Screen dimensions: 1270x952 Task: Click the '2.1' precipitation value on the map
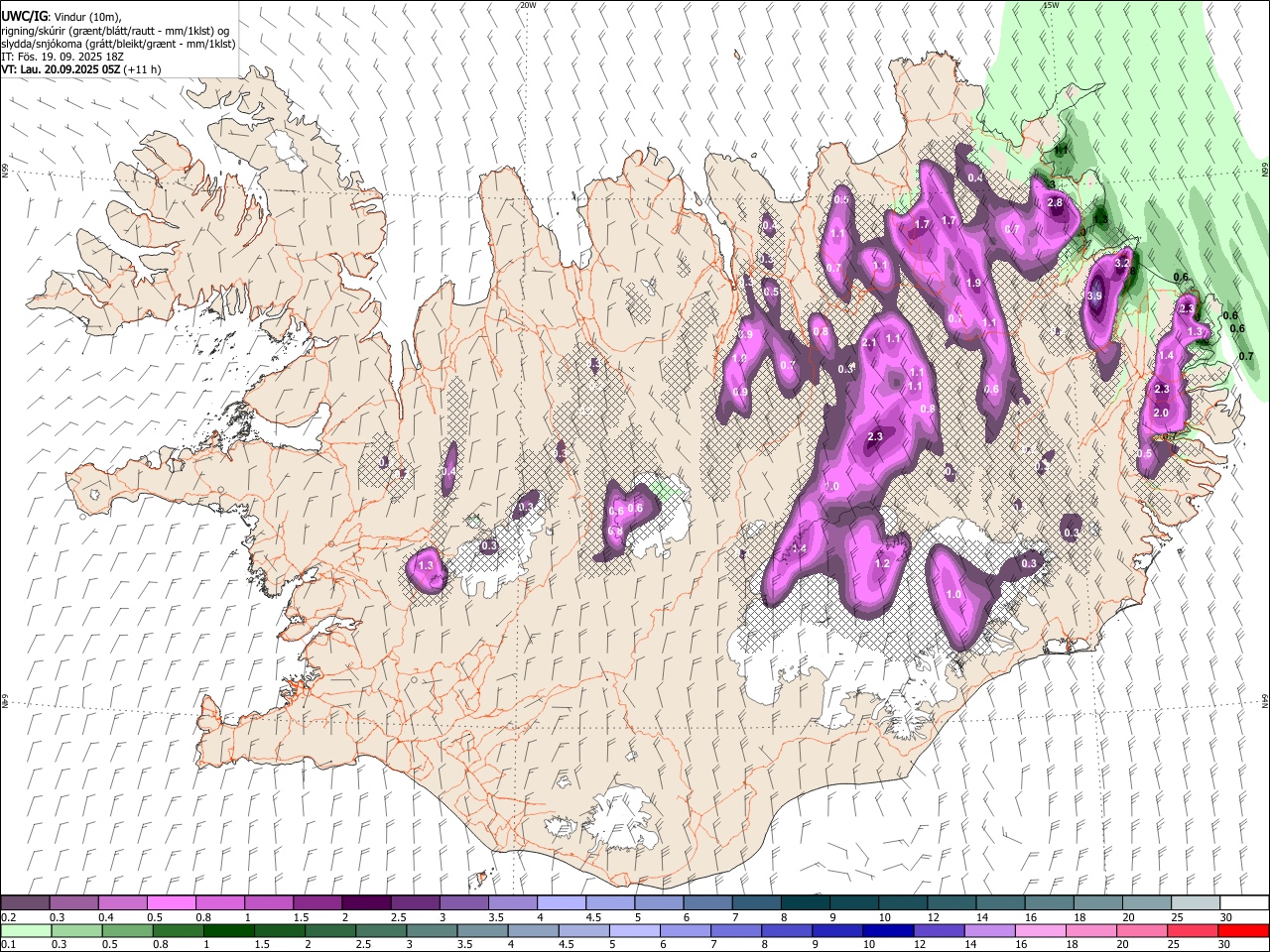click(x=869, y=342)
